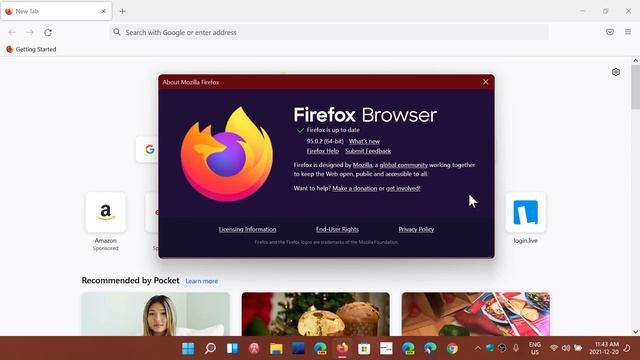Open the Pocket story with magazines photo
The width and height of the screenshot is (640, 360).
pos(476,314)
